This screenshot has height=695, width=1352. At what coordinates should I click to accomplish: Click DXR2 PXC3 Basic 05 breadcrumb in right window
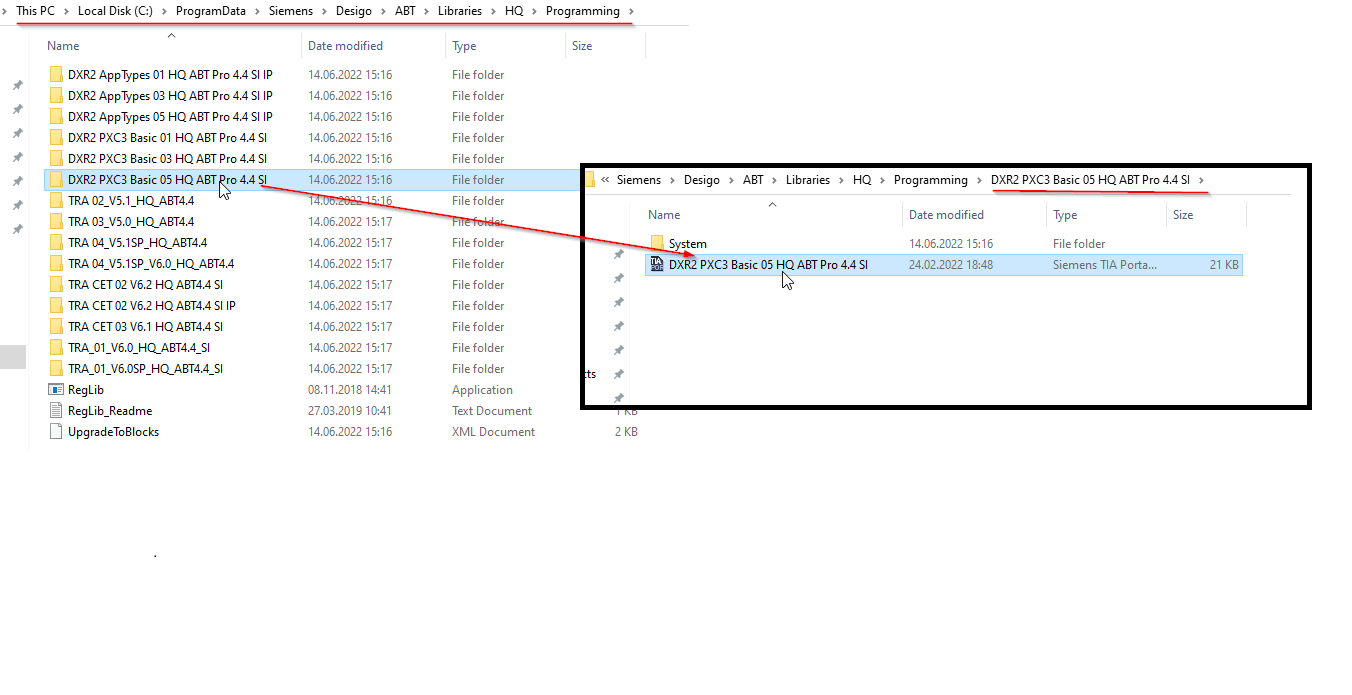1090,180
